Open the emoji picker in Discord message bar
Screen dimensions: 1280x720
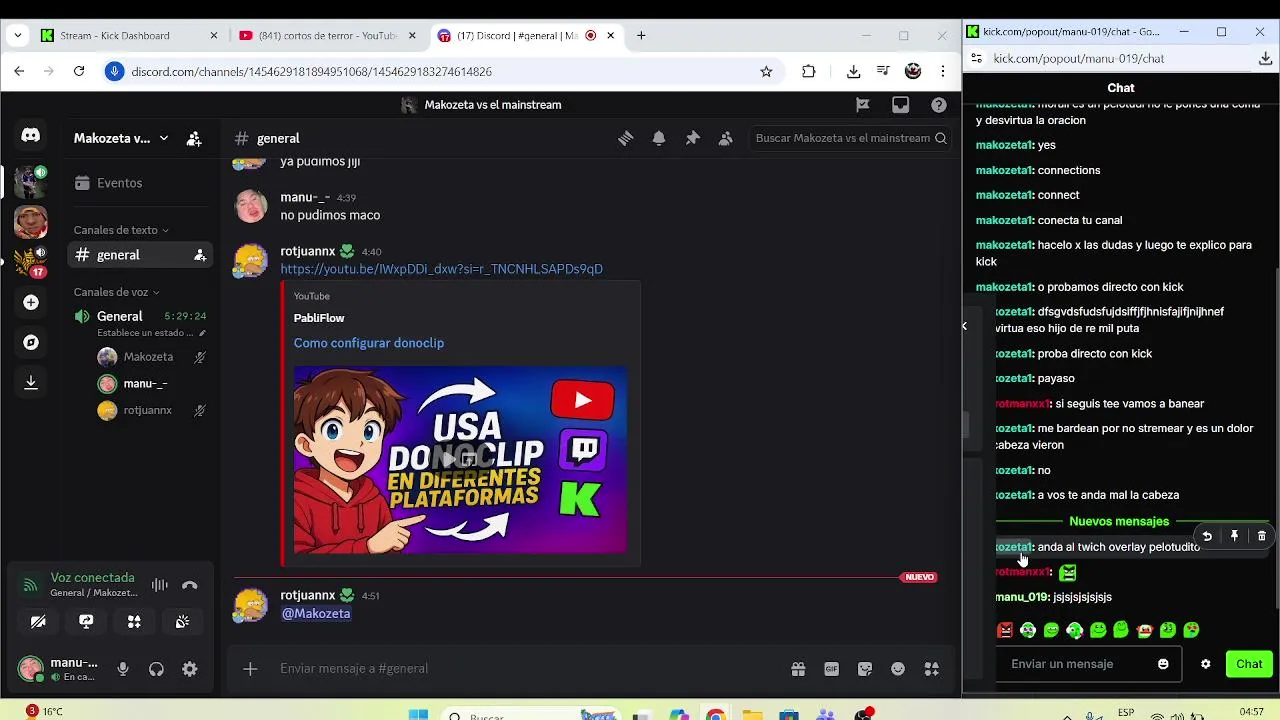coord(898,669)
